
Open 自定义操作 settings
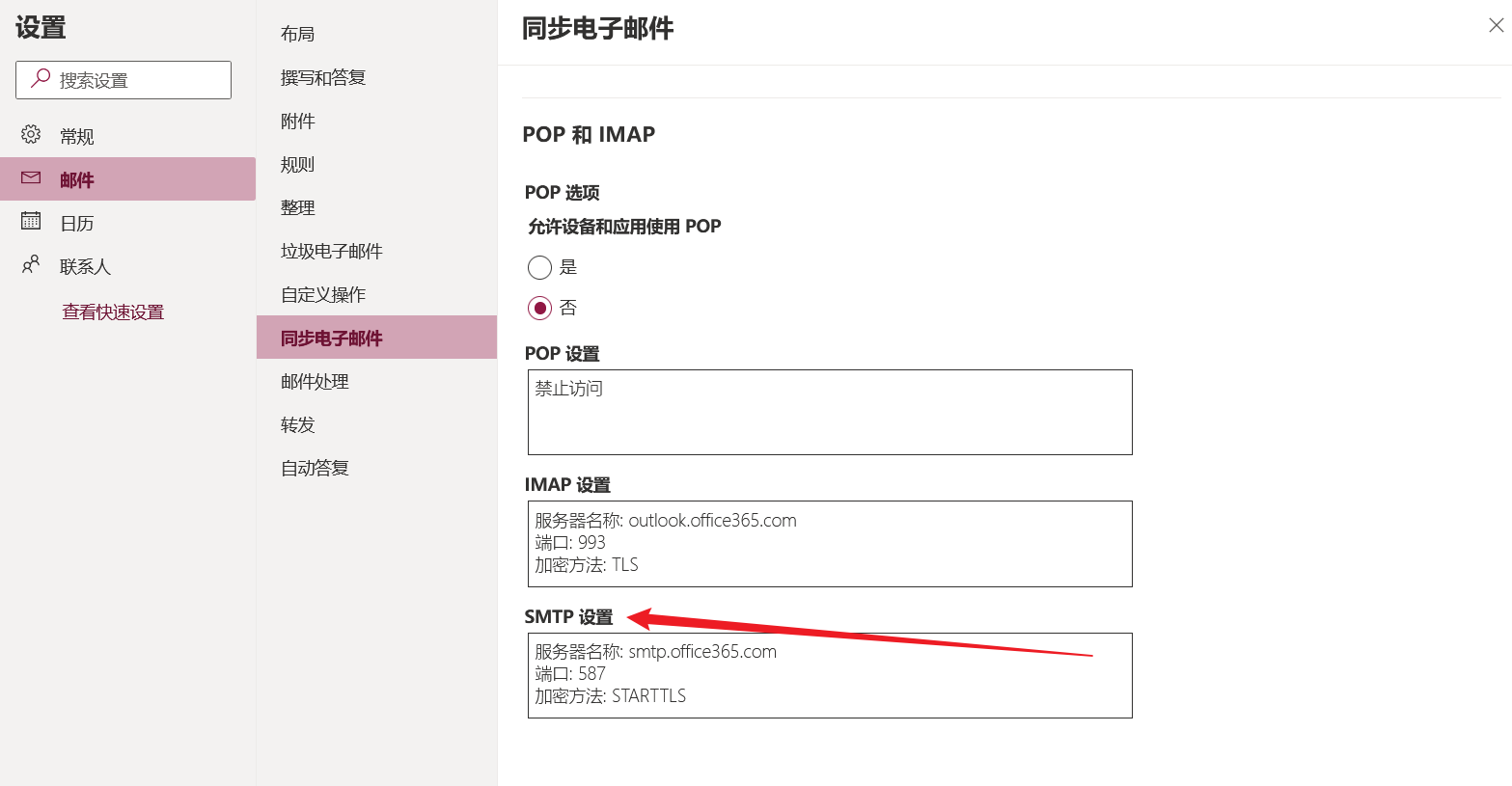pos(323,294)
